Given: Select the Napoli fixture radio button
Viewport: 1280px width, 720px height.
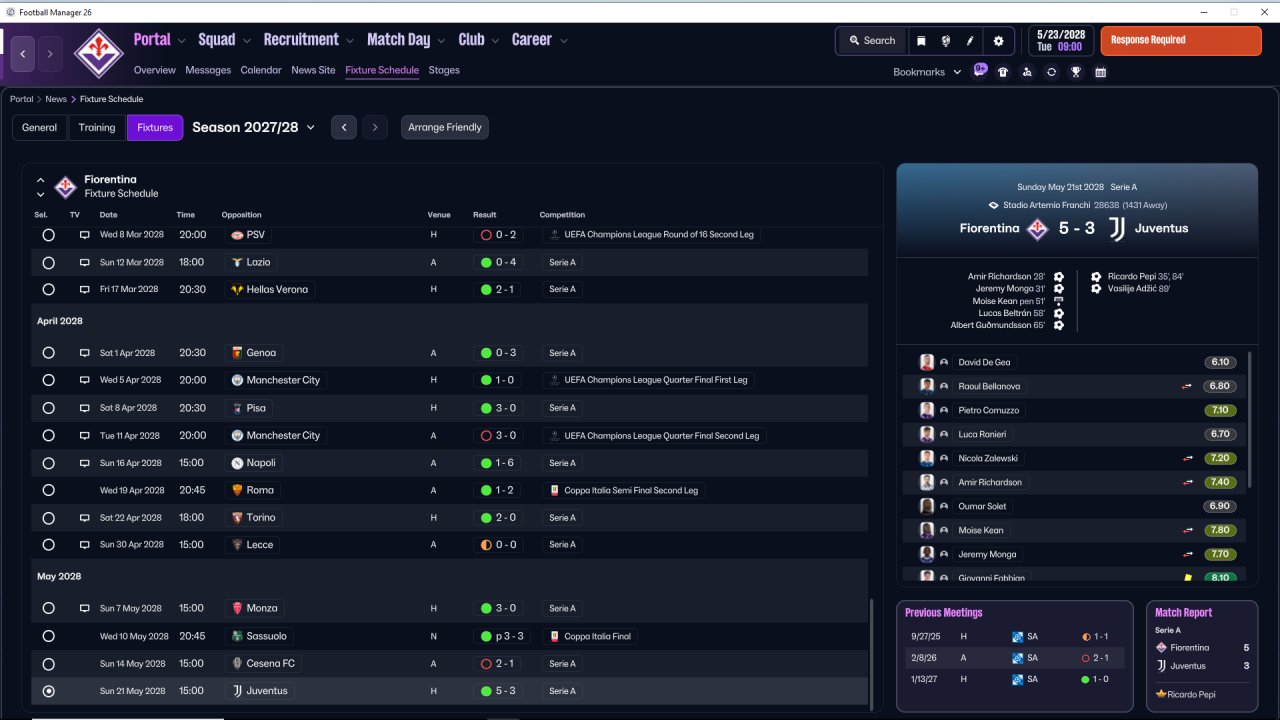Looking at the screenshot, I should tap(48, 463).
